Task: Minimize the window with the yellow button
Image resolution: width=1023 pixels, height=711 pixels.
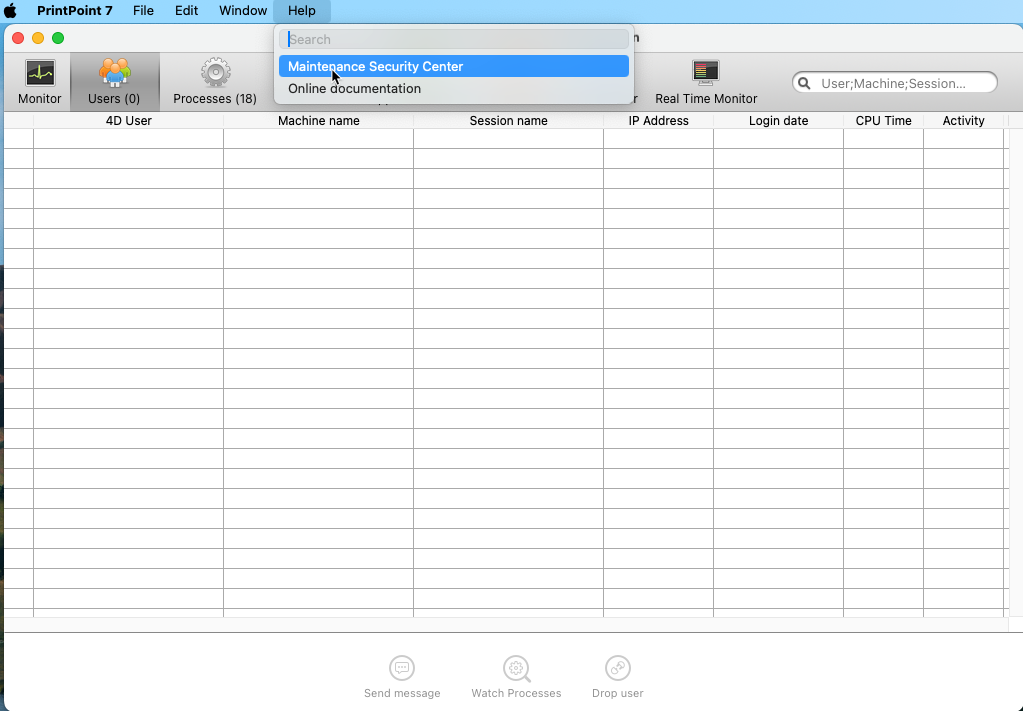Action: [38, 38]
